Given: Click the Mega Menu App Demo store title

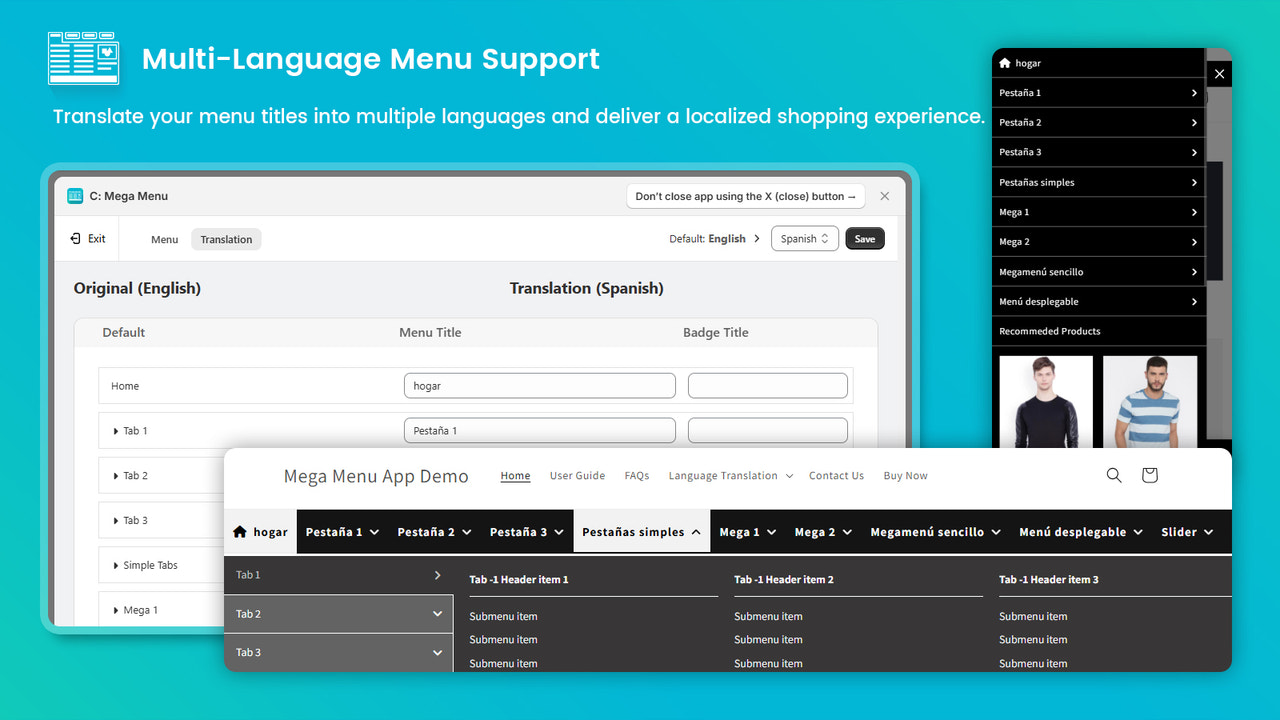Looking at the screenshot, I should point(376,476).
